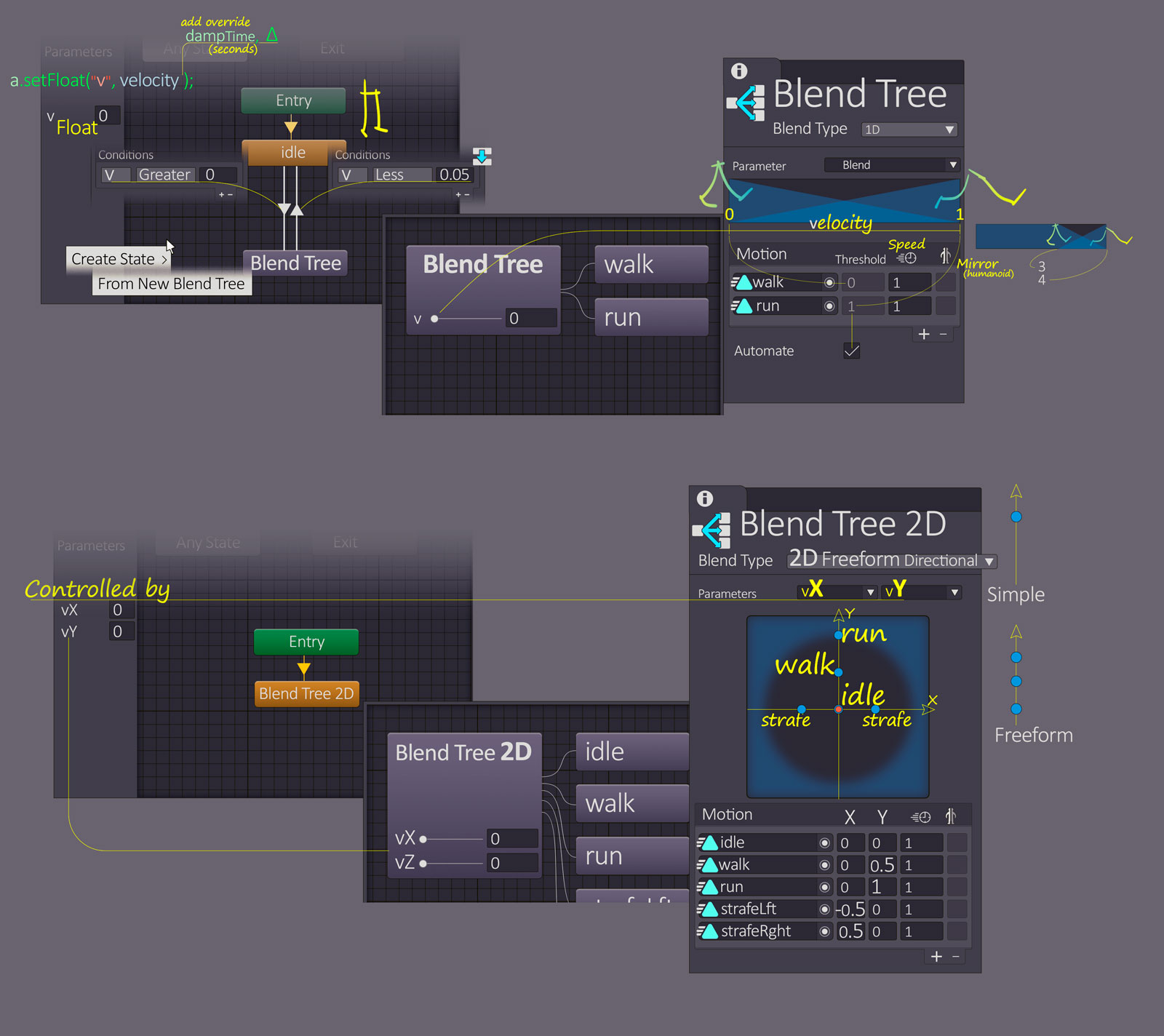
Task: Select the Blend Tree state in upper graph
Action: pyautogui.click(x=295, y=263)
